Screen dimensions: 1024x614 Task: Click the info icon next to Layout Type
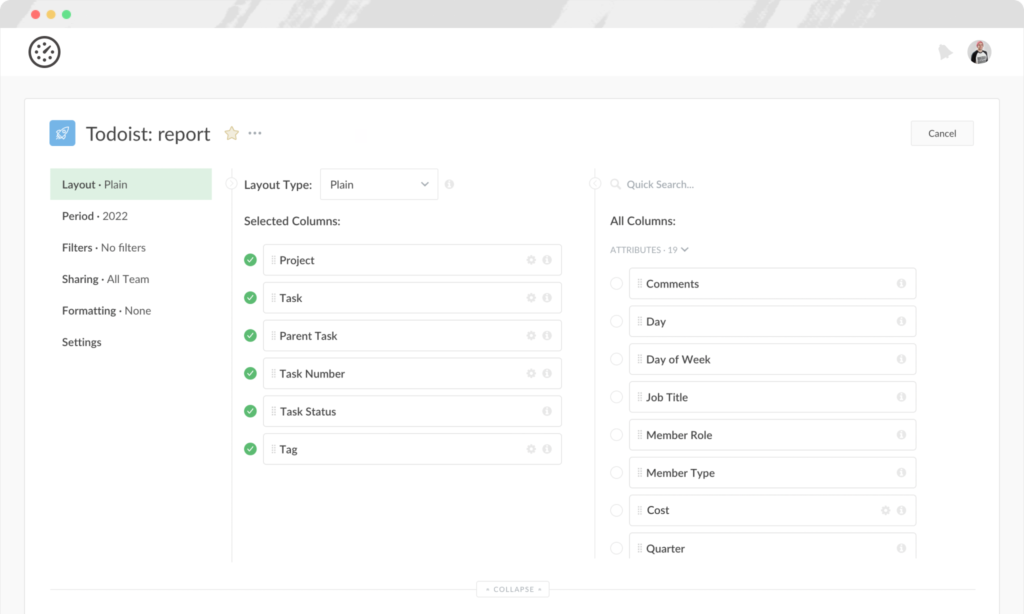click(449, 184)
